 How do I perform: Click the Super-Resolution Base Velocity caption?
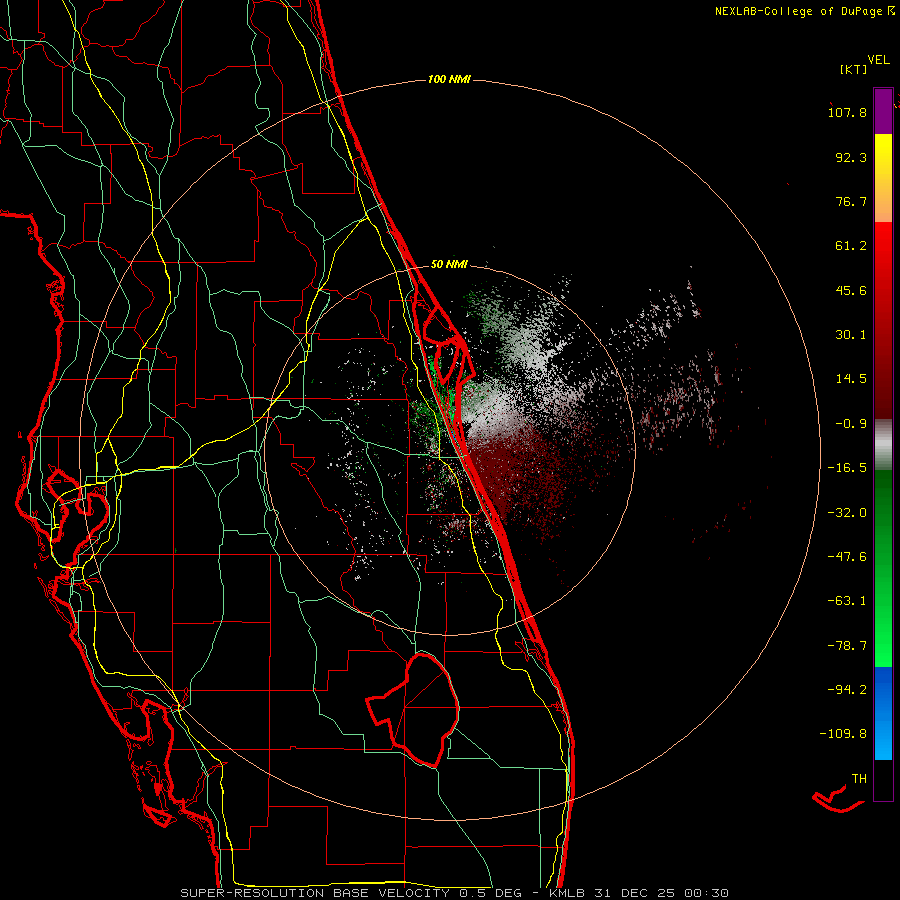coord(454,893)
